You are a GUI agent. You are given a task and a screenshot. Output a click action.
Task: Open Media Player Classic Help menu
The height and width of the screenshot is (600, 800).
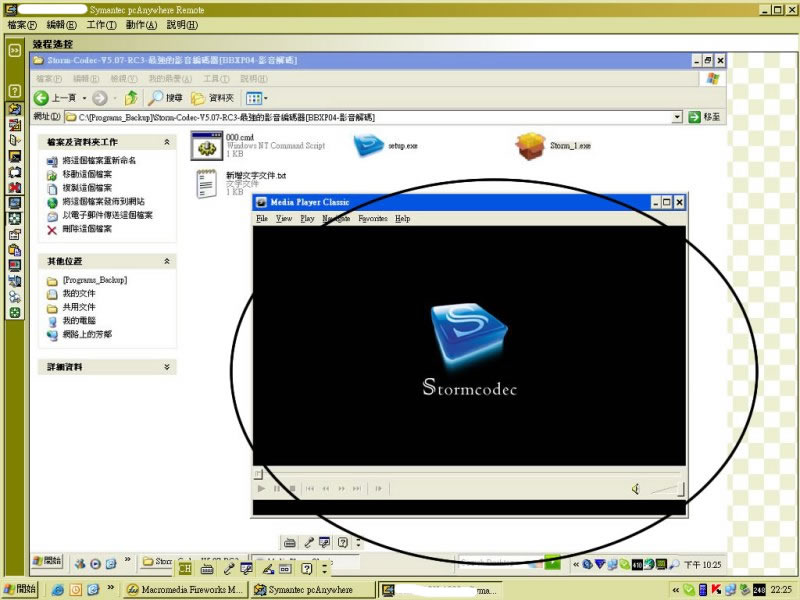point(402,218)
